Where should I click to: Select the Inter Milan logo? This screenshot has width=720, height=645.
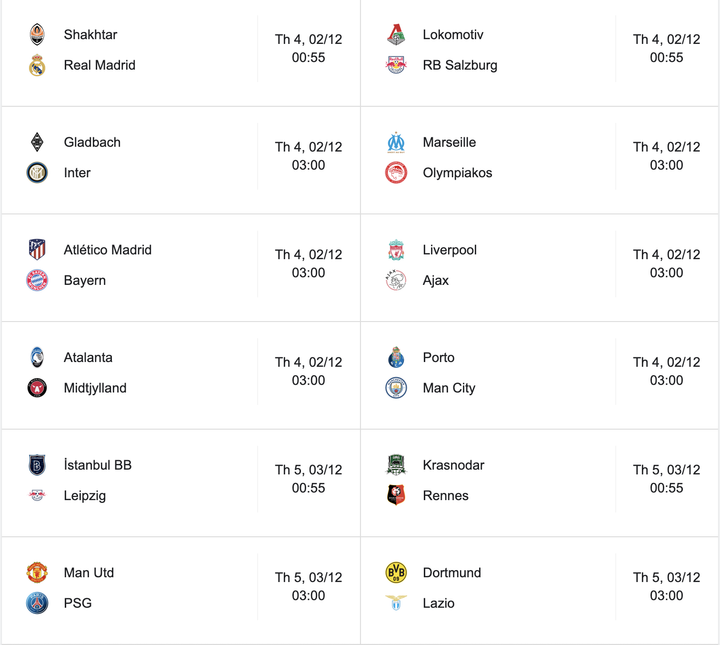click(x=37, y=173)
